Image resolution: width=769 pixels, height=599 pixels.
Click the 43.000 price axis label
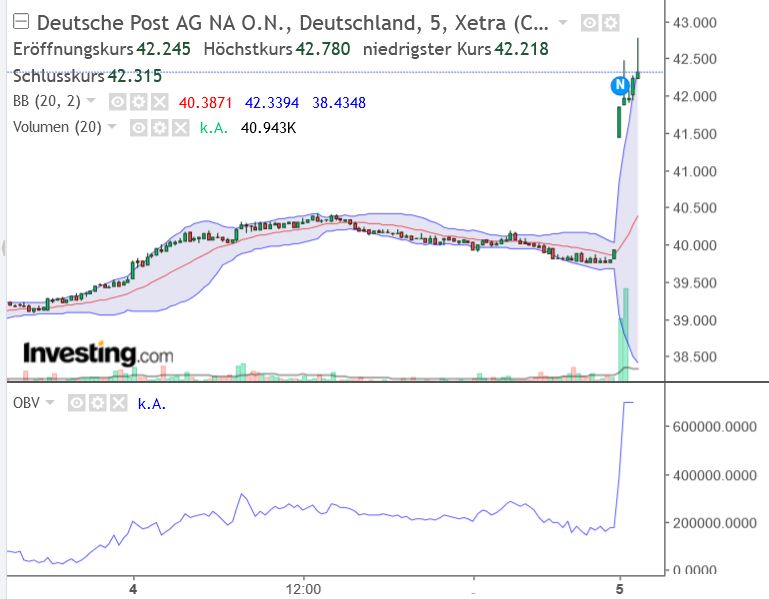tap(694, 23)
